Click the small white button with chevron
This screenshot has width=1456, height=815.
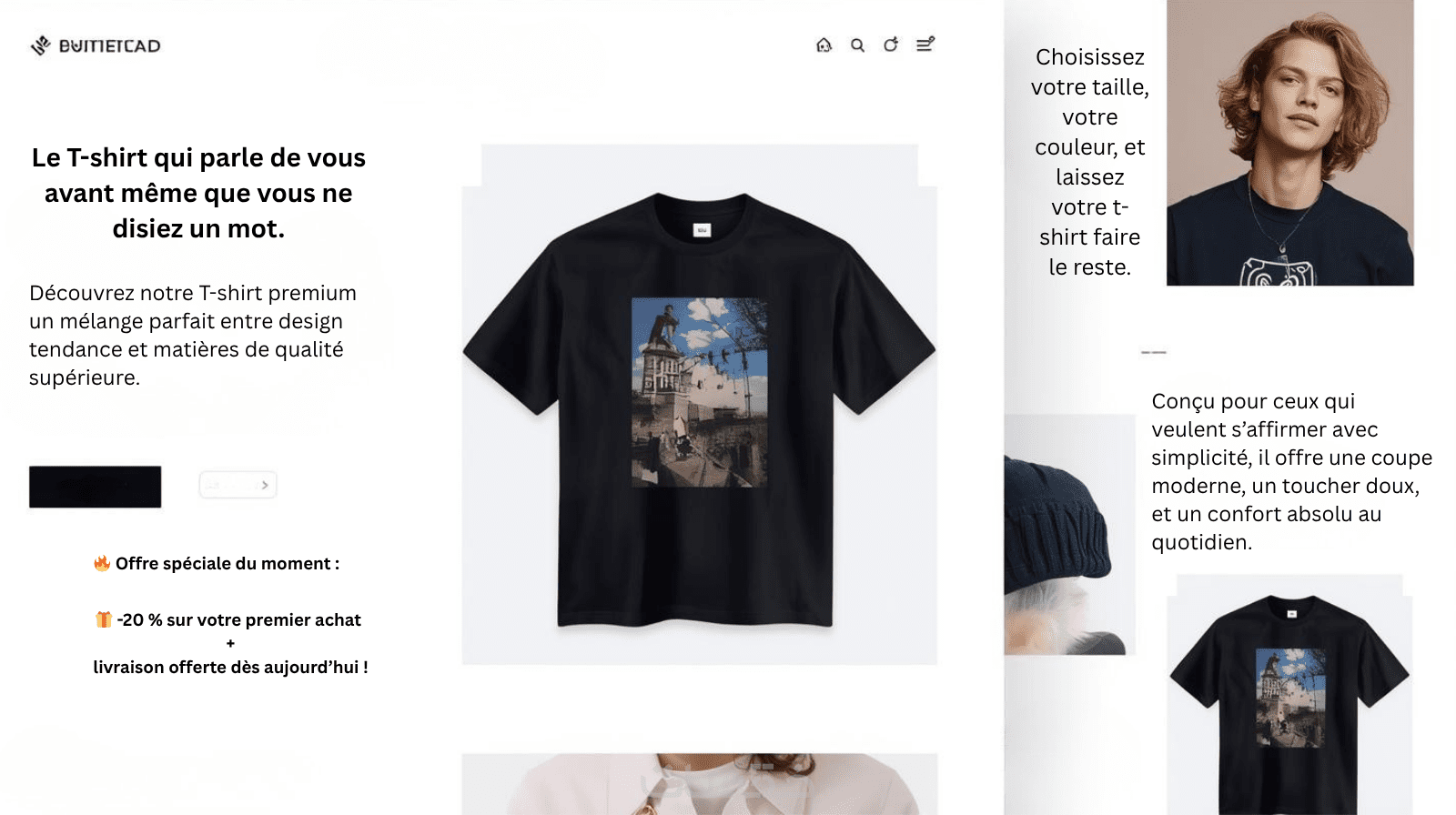pyautogui.click(x=238, y=485)
